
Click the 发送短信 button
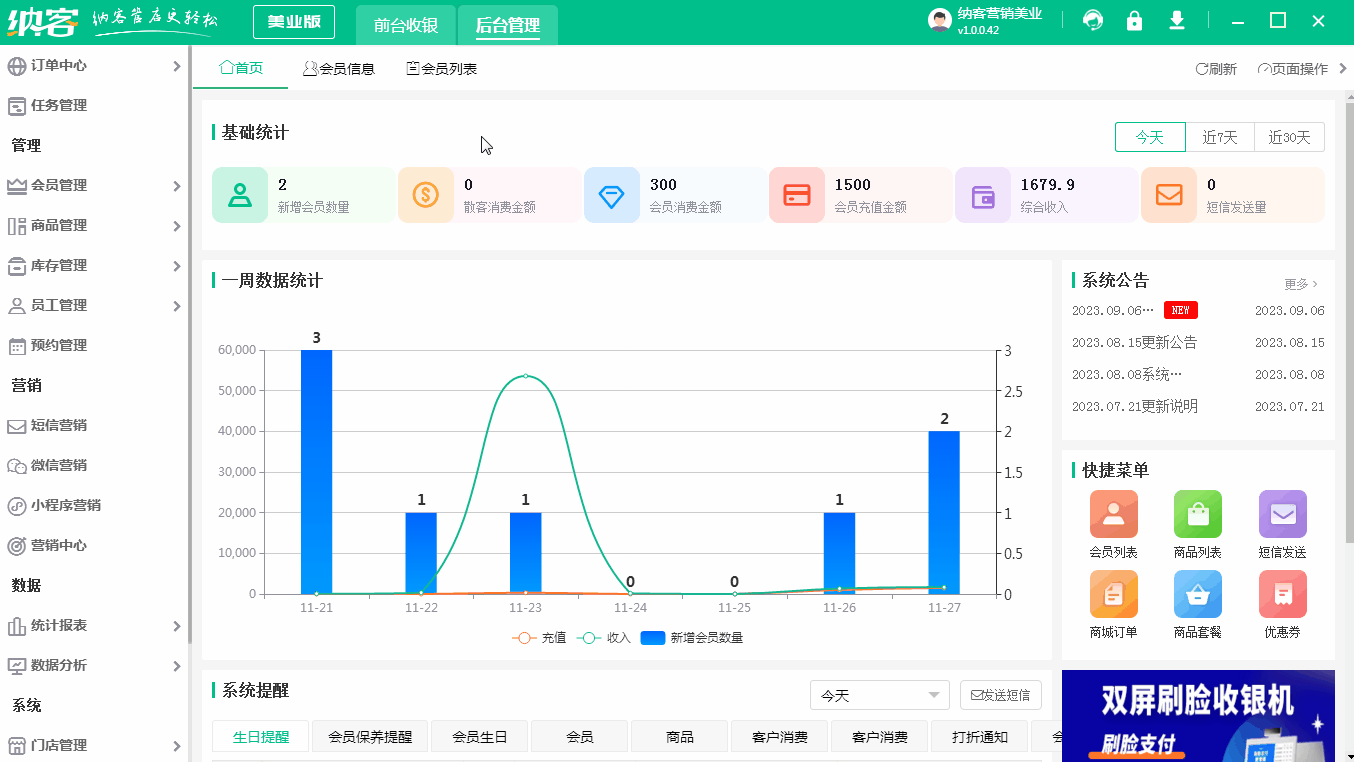[x=1000, y=694]
